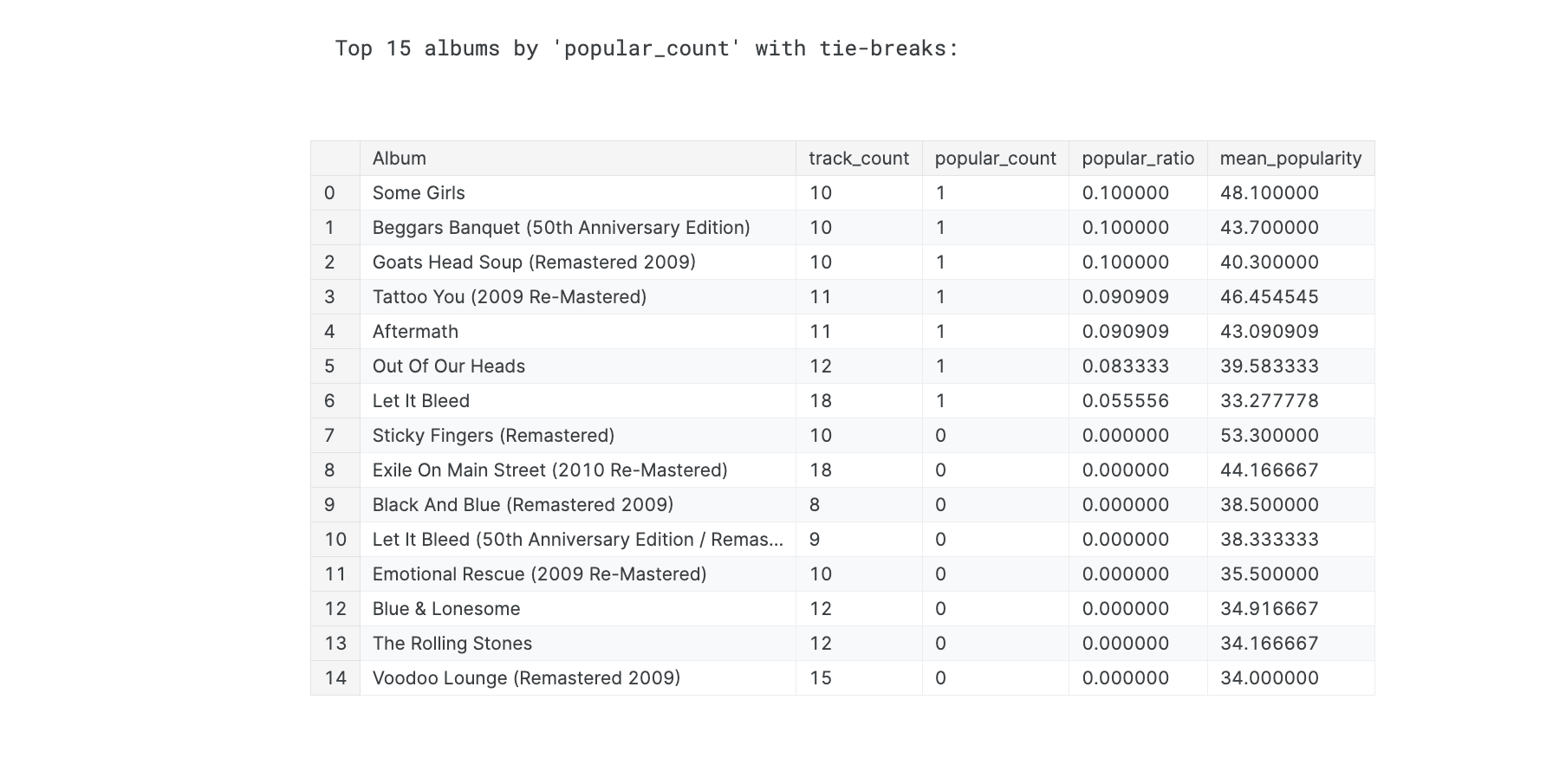The height and width of the screenshot is (784, 1553).
Task: Select the Emotional Rescue album cell
Action: point(539,574)
